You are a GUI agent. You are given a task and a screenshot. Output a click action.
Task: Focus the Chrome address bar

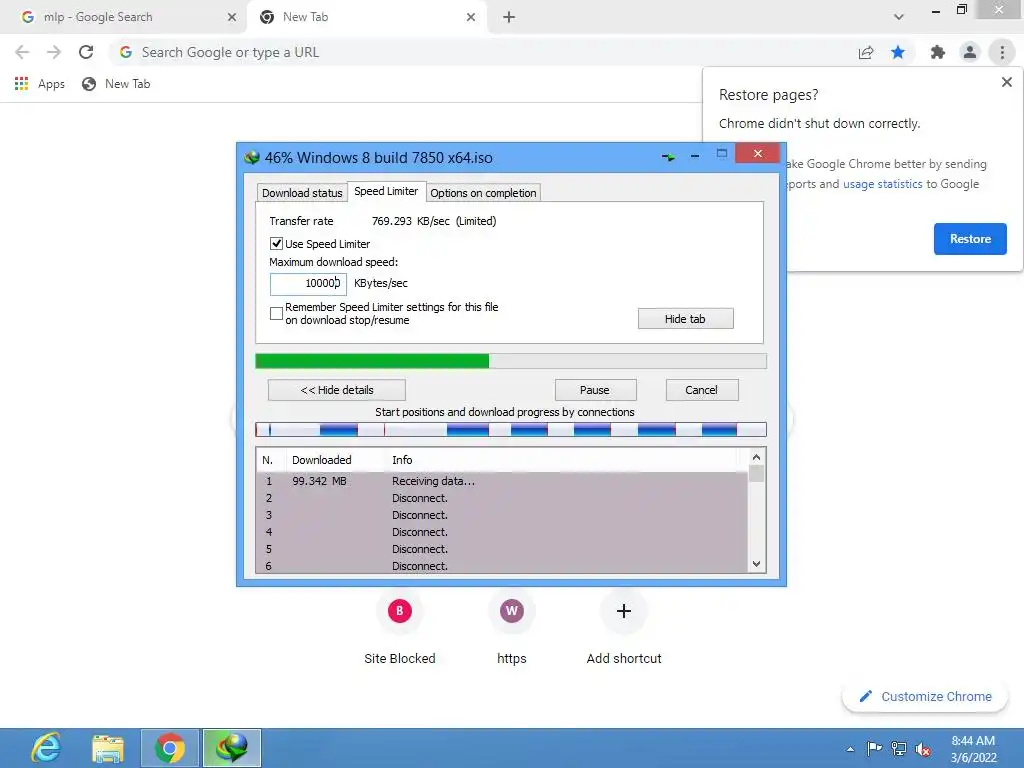click(x=483, y=52)
